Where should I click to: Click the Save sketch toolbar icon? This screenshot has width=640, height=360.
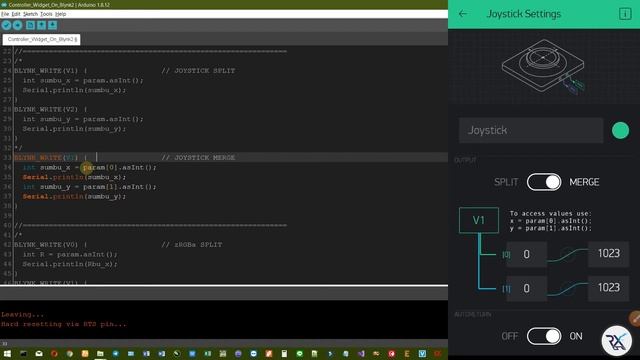52,25
